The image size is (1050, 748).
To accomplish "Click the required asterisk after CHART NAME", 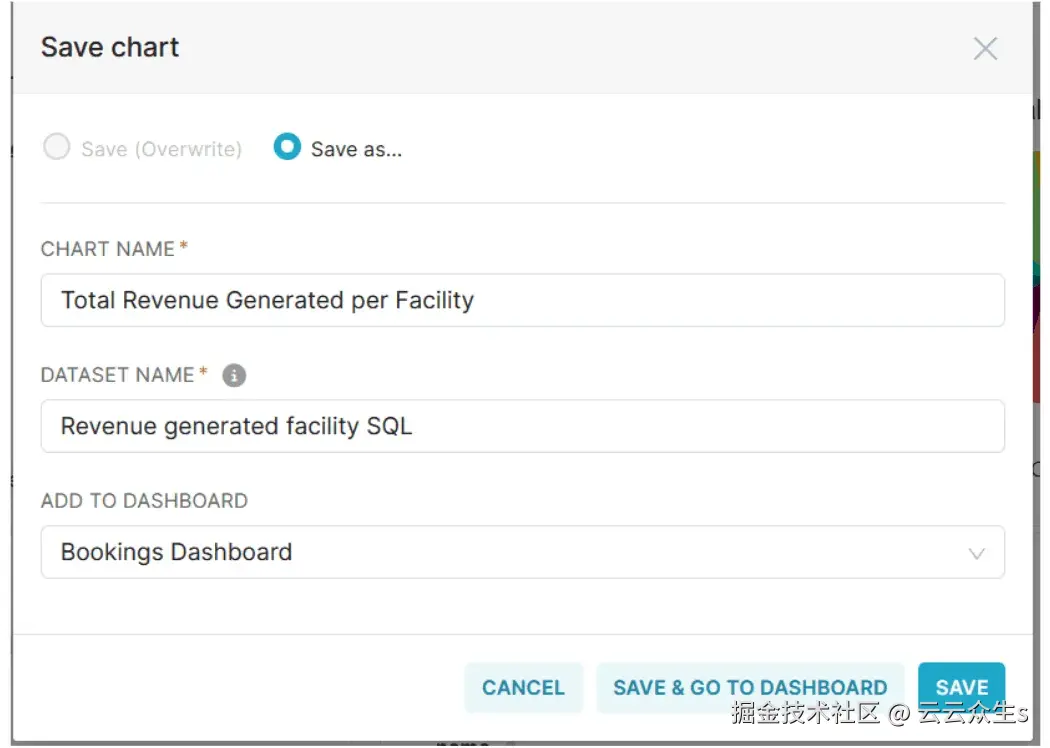I will point(184,247).
